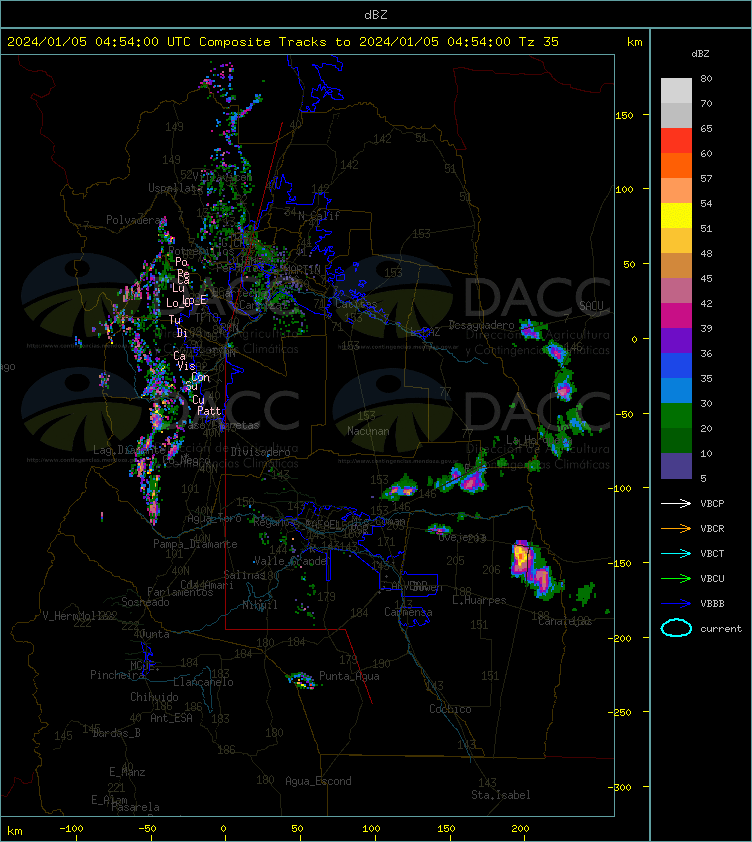Viewport: 752px width, 842px height.
Task: Click the 'Cochico' place label
Action: point(450,709)
